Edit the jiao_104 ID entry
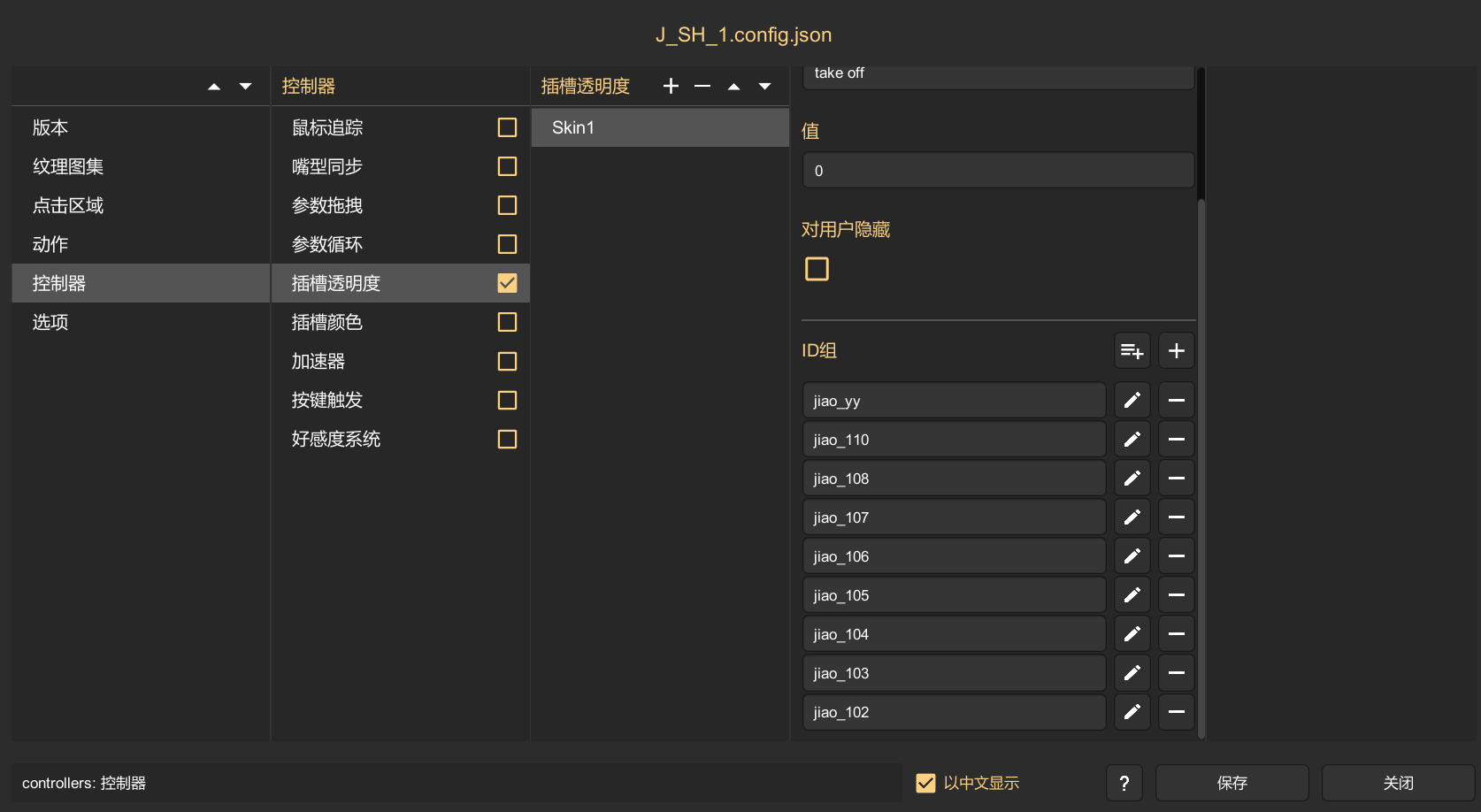 click(1132, 634)
